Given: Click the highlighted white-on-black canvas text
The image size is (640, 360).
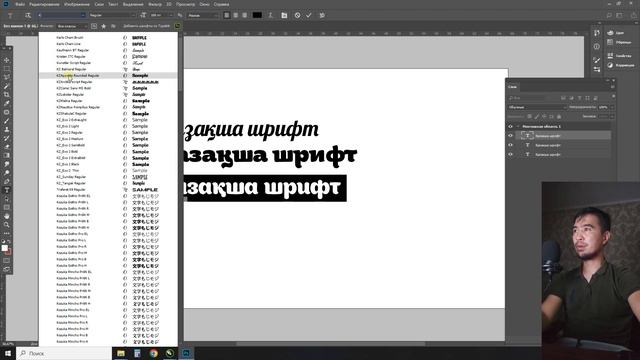Looking at the screenshot, I should click(x=264, y=188).
